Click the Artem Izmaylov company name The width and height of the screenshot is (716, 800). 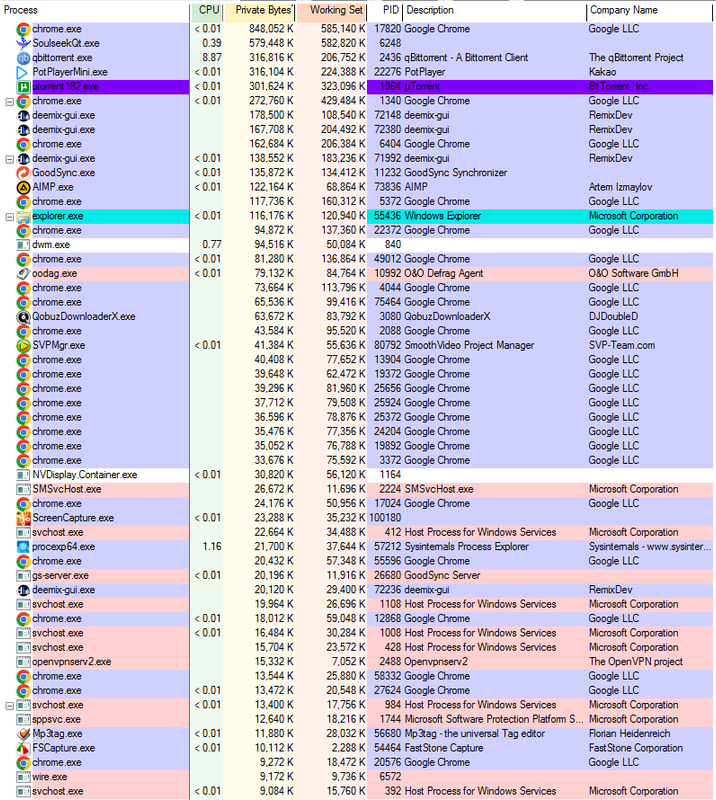pyautogui.click(x=620, y=187)
